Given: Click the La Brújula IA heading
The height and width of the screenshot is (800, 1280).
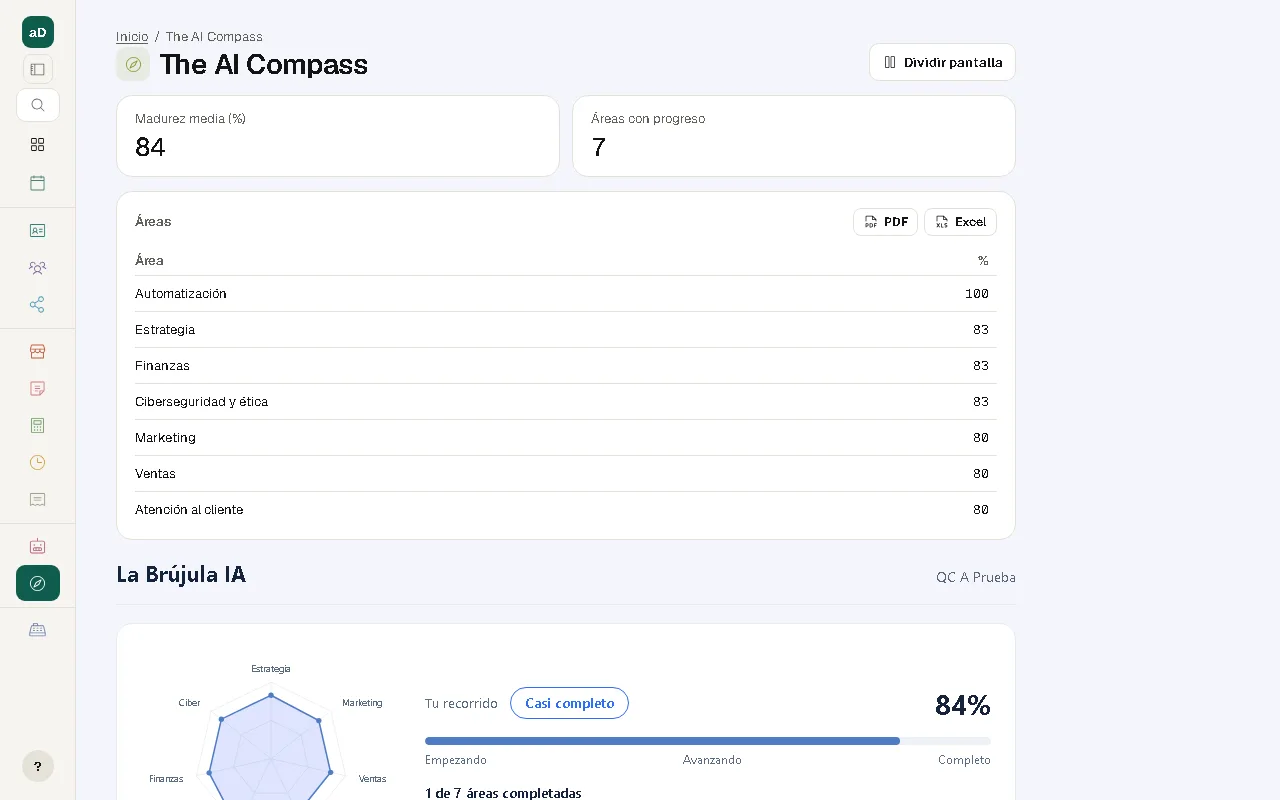Looking at the screenshot, I should [181, 575].
